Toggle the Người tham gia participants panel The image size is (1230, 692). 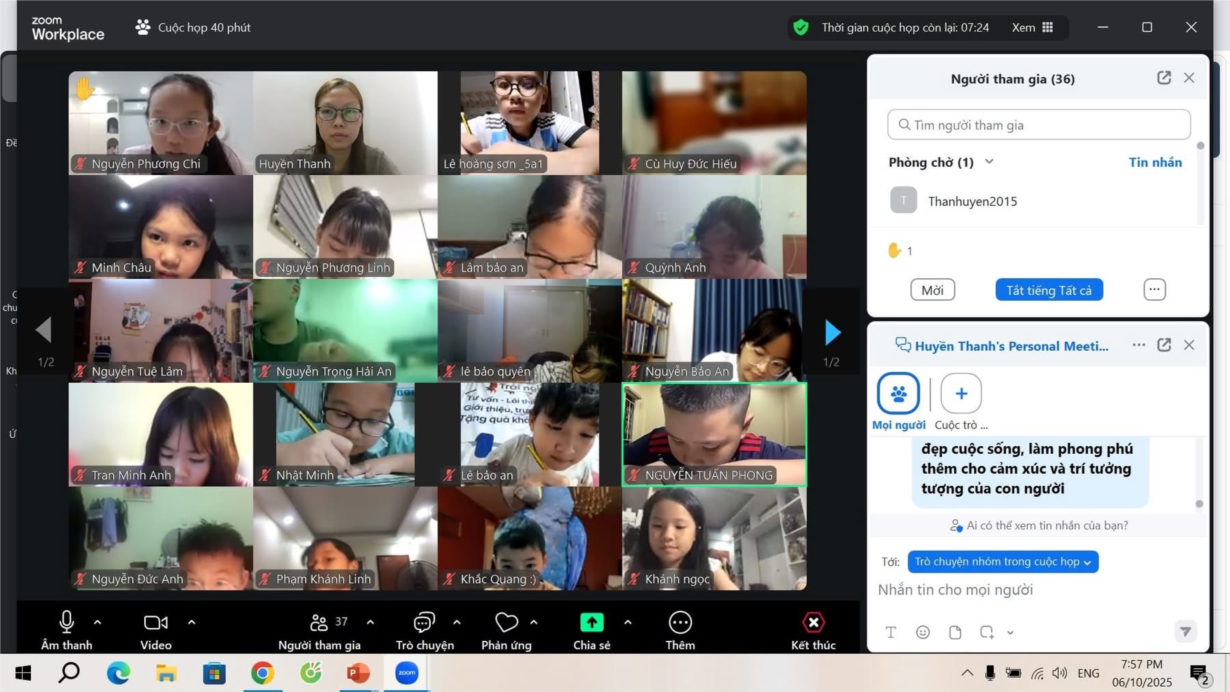tap(319, 622)
